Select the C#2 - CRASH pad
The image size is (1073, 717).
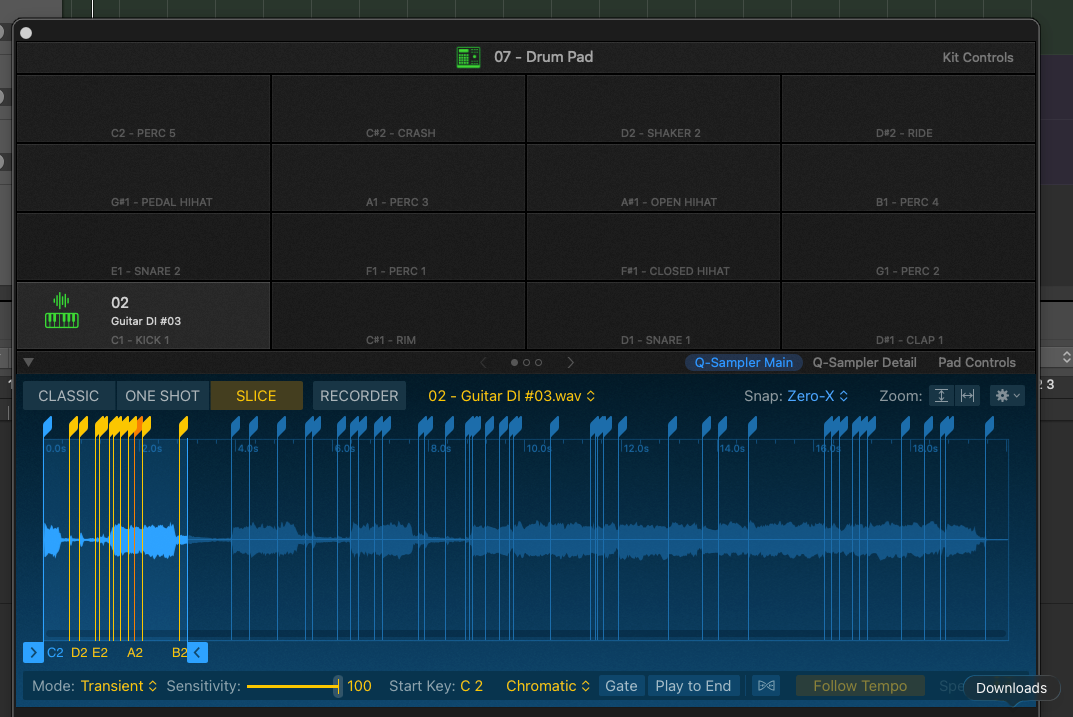tap(399, 109)
